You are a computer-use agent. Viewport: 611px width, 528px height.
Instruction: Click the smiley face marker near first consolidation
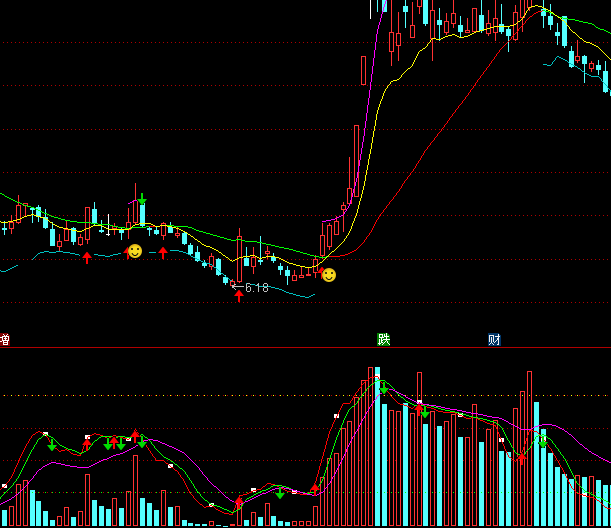pos(134,251)
